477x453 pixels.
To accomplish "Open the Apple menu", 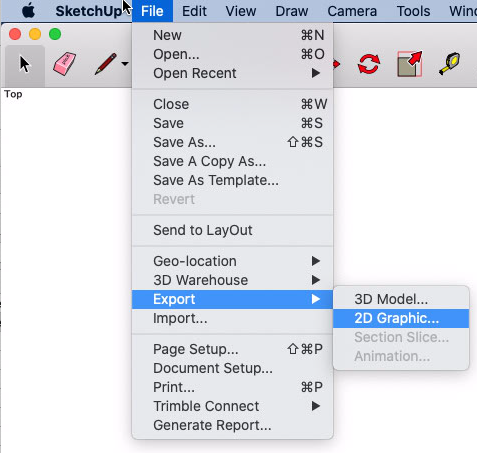I will (28, 11).
